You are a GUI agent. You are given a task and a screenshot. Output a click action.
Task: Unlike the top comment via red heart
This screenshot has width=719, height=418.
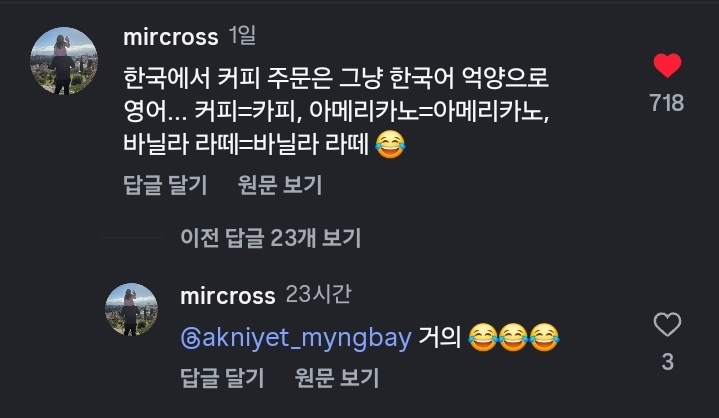pyautogui.click(x=666, y=67)
